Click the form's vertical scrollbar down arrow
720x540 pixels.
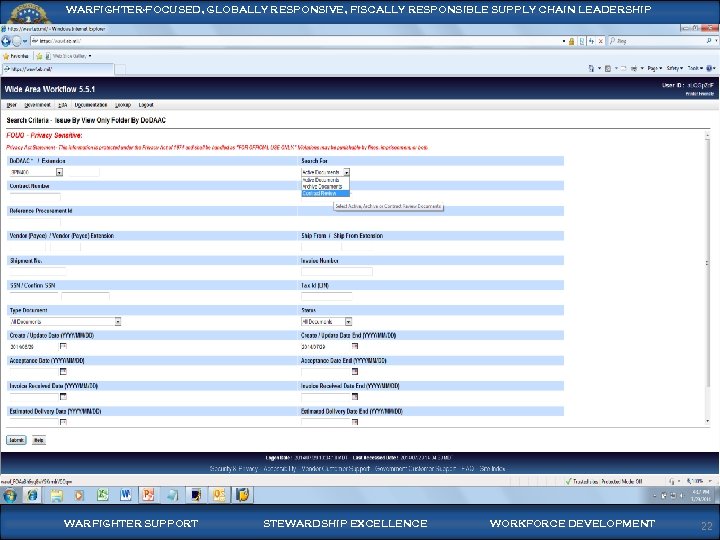(708, 421)
